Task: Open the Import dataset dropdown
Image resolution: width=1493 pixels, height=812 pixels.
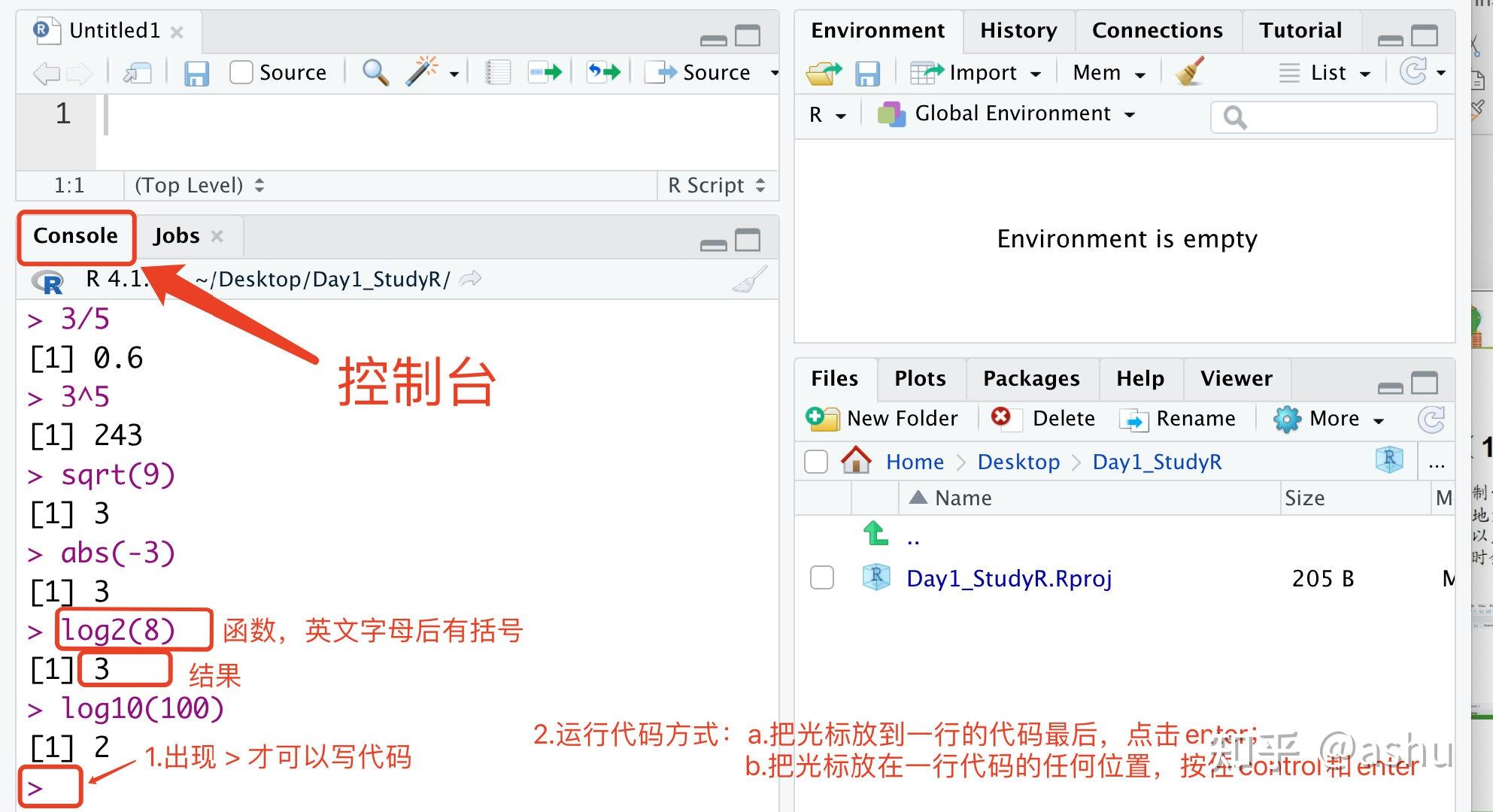Action: (x=976, y=72)
